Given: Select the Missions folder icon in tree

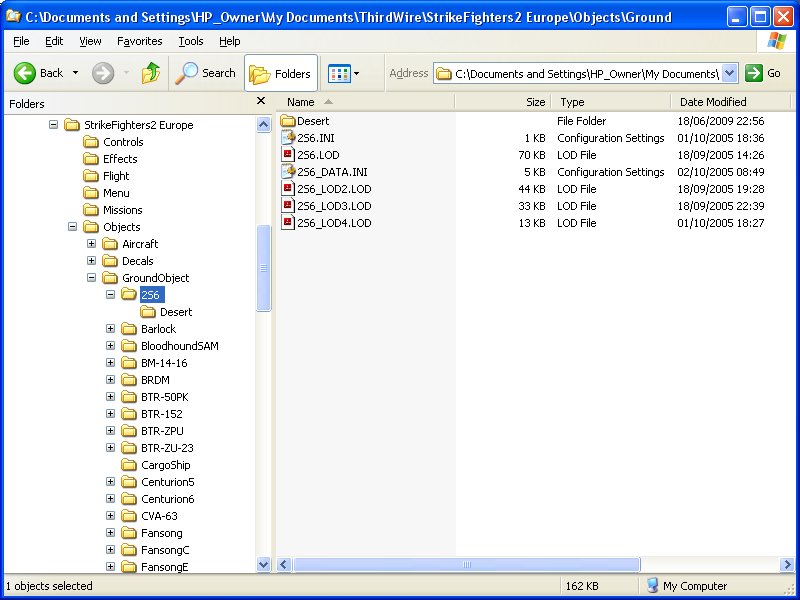Looking at the screenshot, I should [91, 210].
